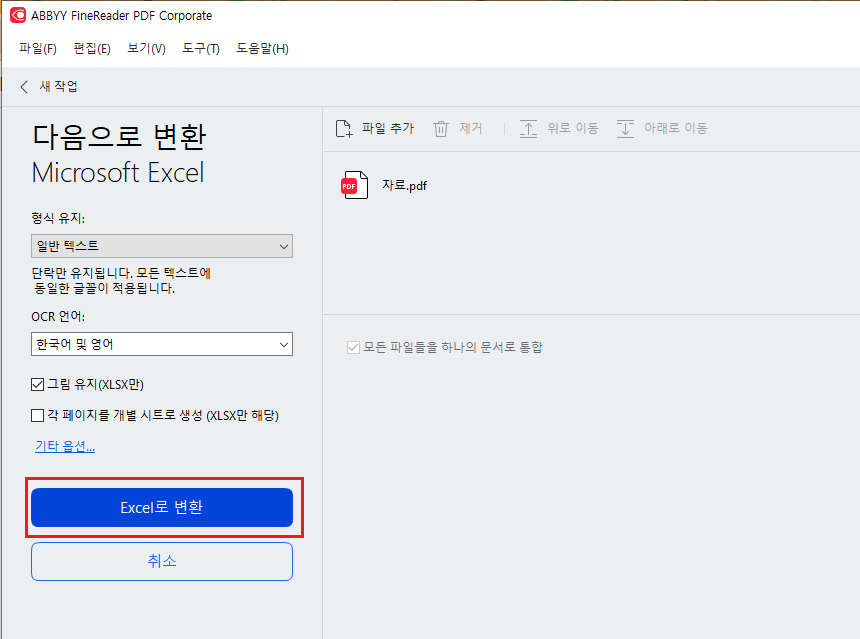Open the 기타 옵션... link
Image resolution: width=860 pixels, height=639 pixels.
(65, 446)
